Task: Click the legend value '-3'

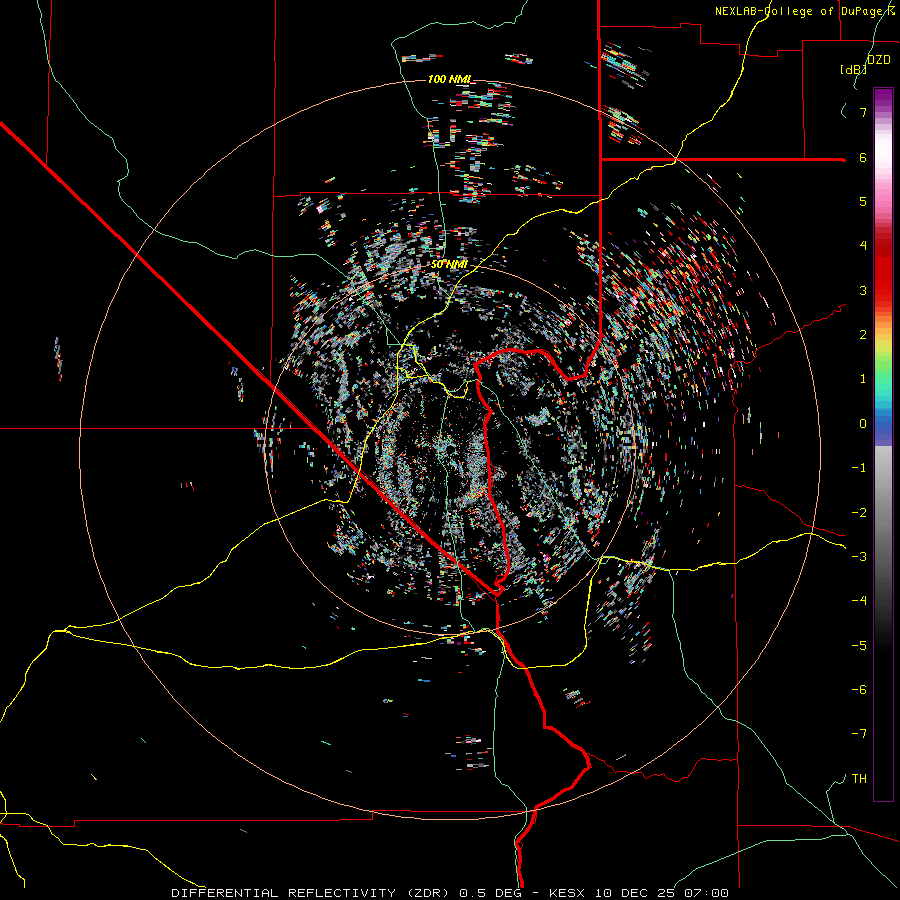Action: [x=859, y=557]
